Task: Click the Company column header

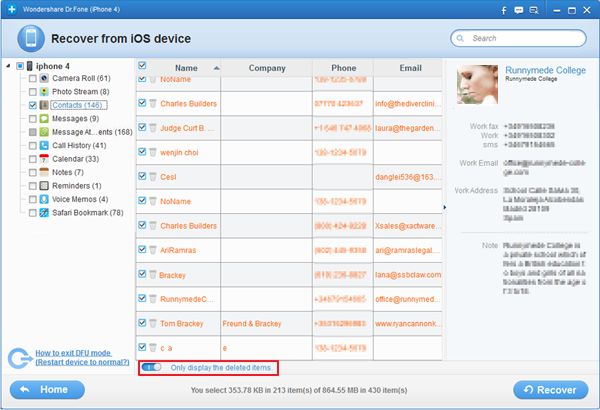Action: [x=267, y=68]
